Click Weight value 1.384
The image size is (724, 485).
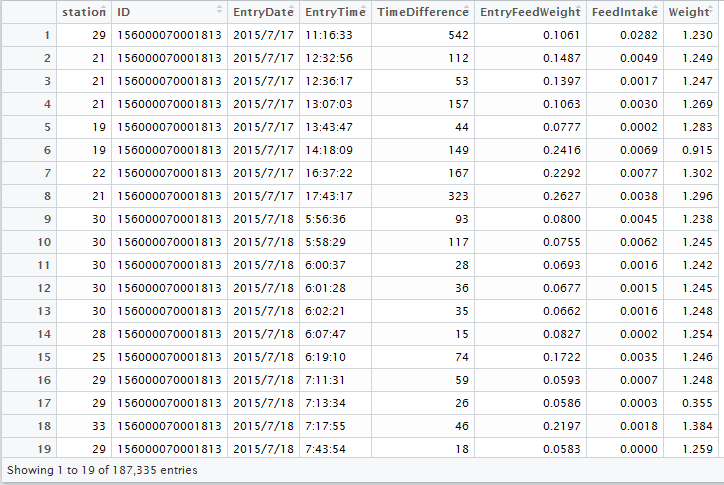click(x=697, y=426)
